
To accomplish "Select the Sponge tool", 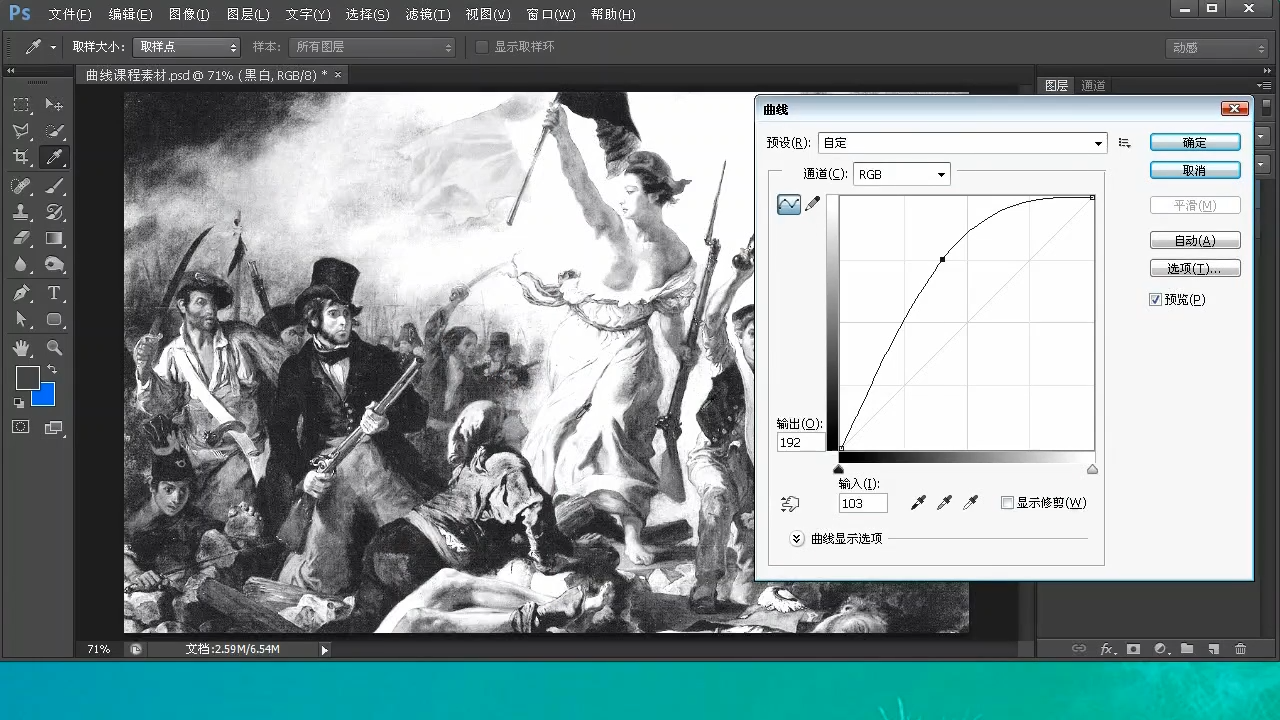I will [54, 264].
